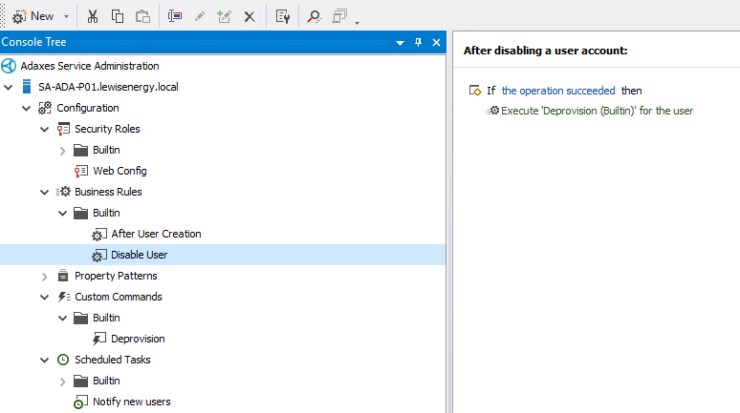Expand Builtin folder under Scheduled Tasks
This screenshot has width=740, height=413.
point(62,381)
